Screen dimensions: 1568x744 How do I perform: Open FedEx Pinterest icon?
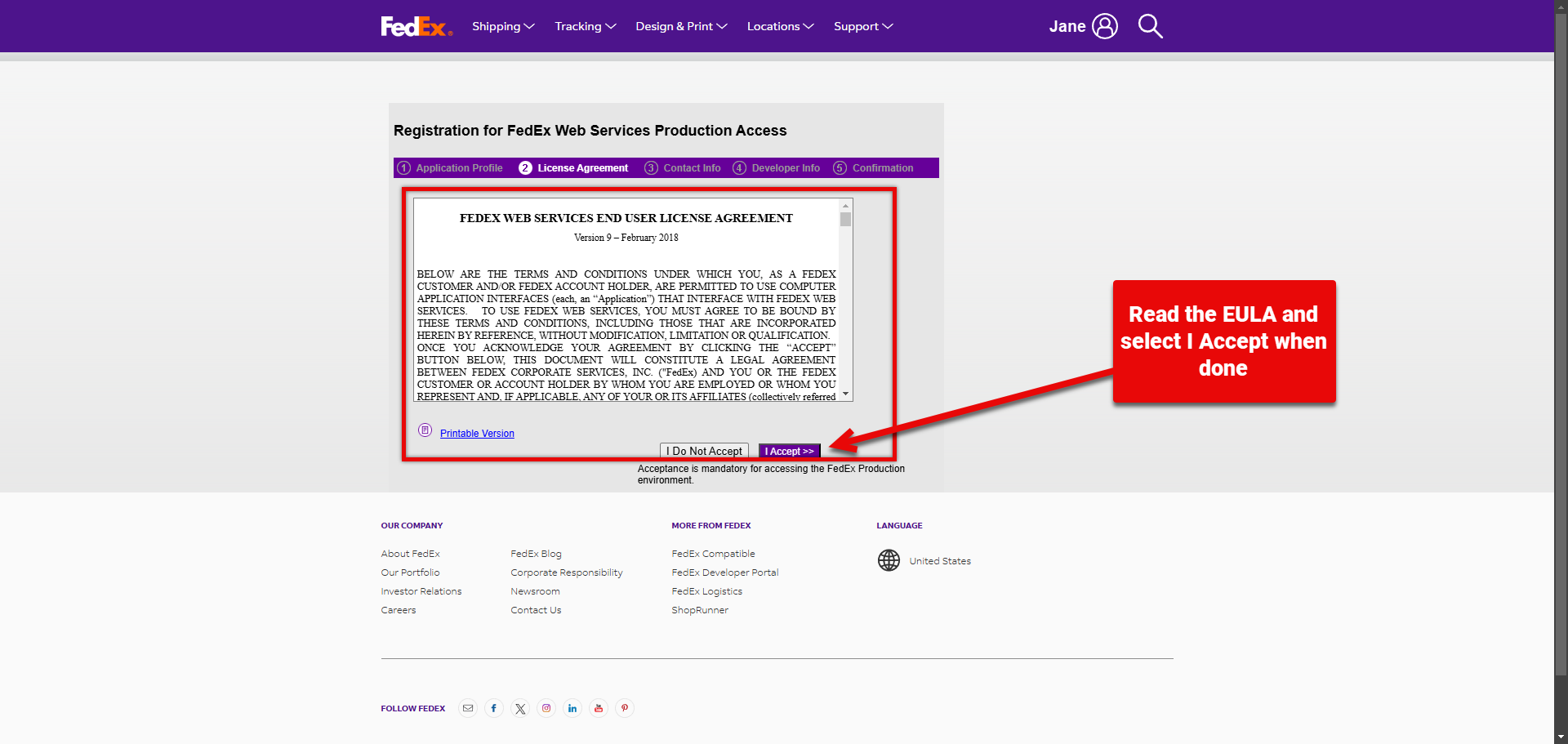tap(625, 708)
